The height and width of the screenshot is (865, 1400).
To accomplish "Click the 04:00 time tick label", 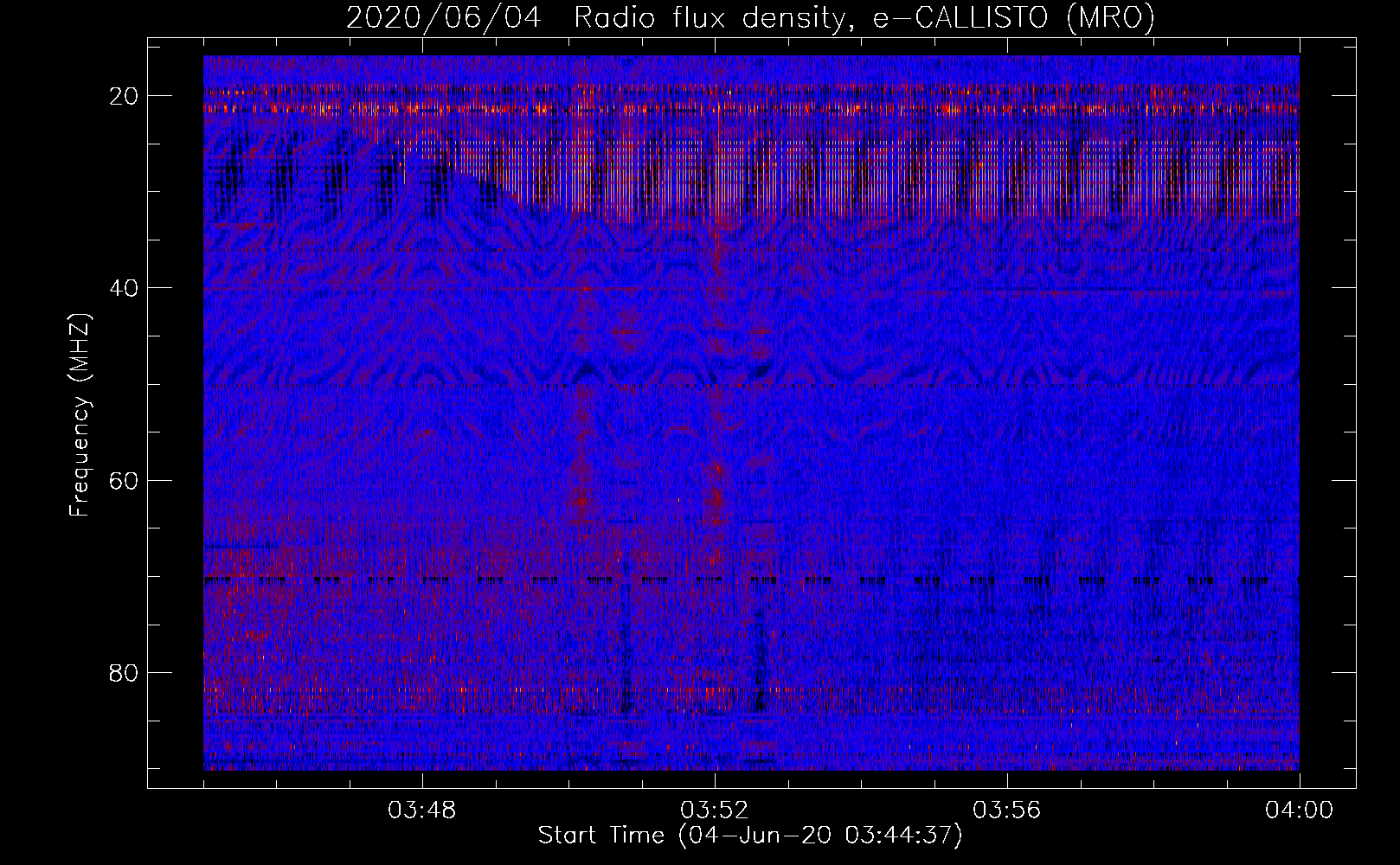I will point(1300,811).
